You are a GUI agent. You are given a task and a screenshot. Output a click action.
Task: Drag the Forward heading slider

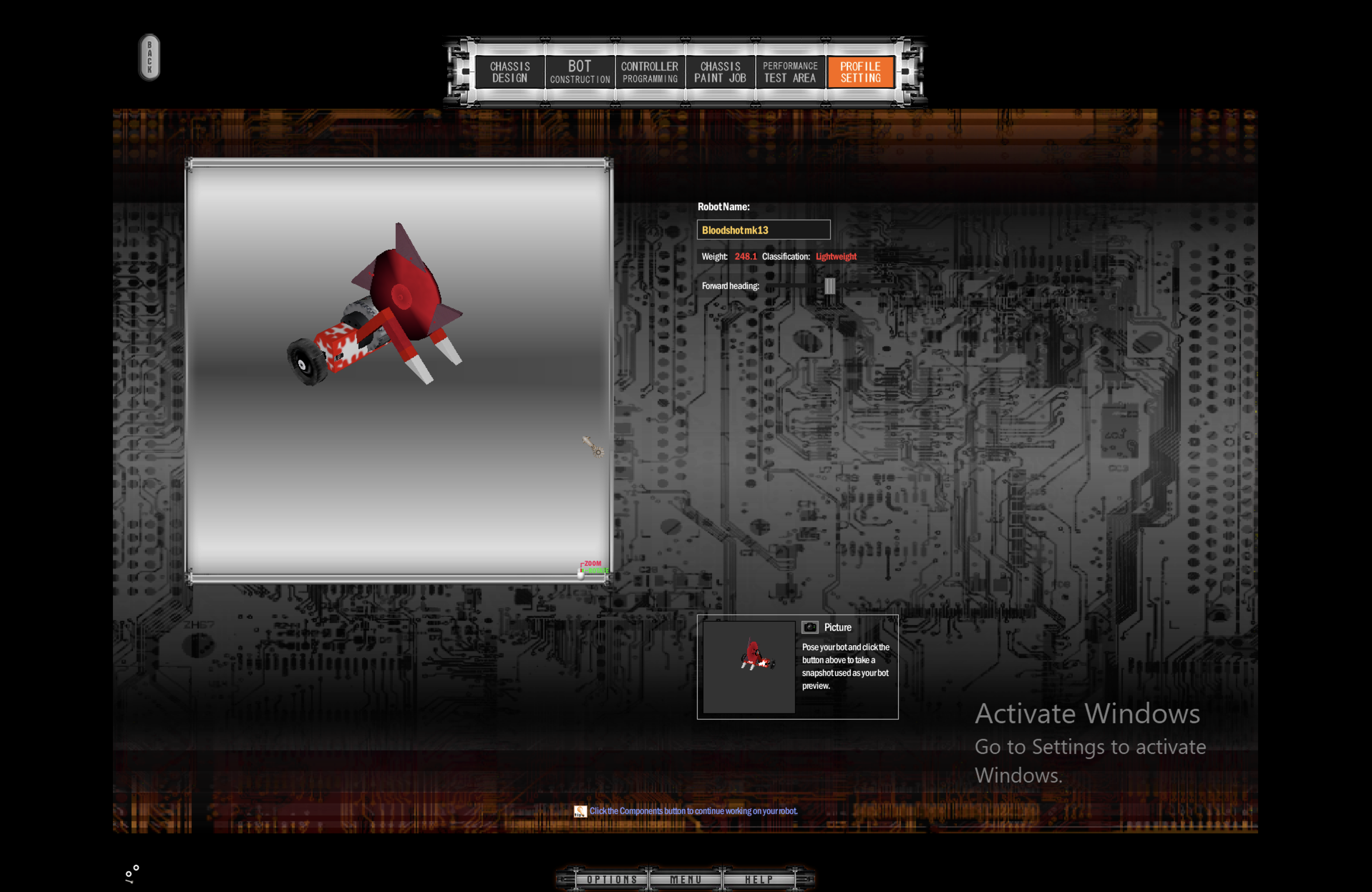pyautogui.click(x=828, y=285)
